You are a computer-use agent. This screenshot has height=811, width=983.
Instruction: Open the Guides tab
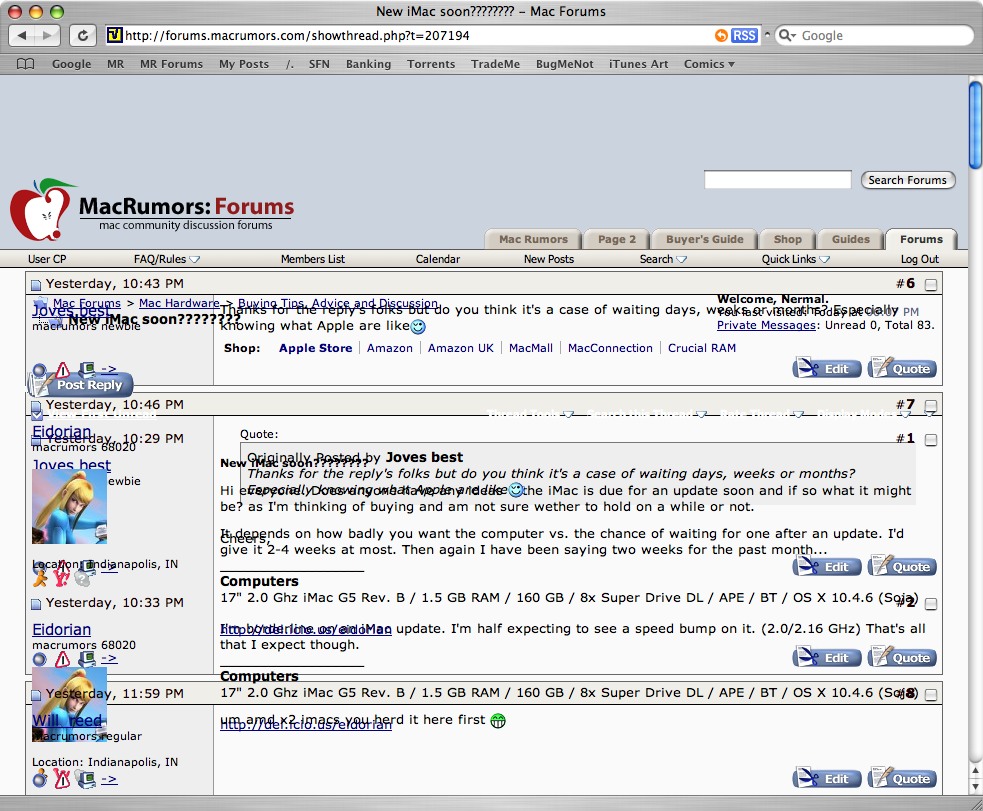pos(850,239)
